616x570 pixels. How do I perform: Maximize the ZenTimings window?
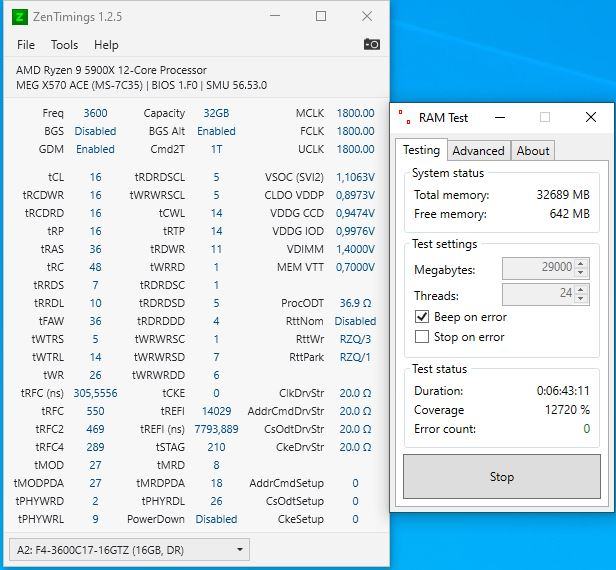point(321,16)
